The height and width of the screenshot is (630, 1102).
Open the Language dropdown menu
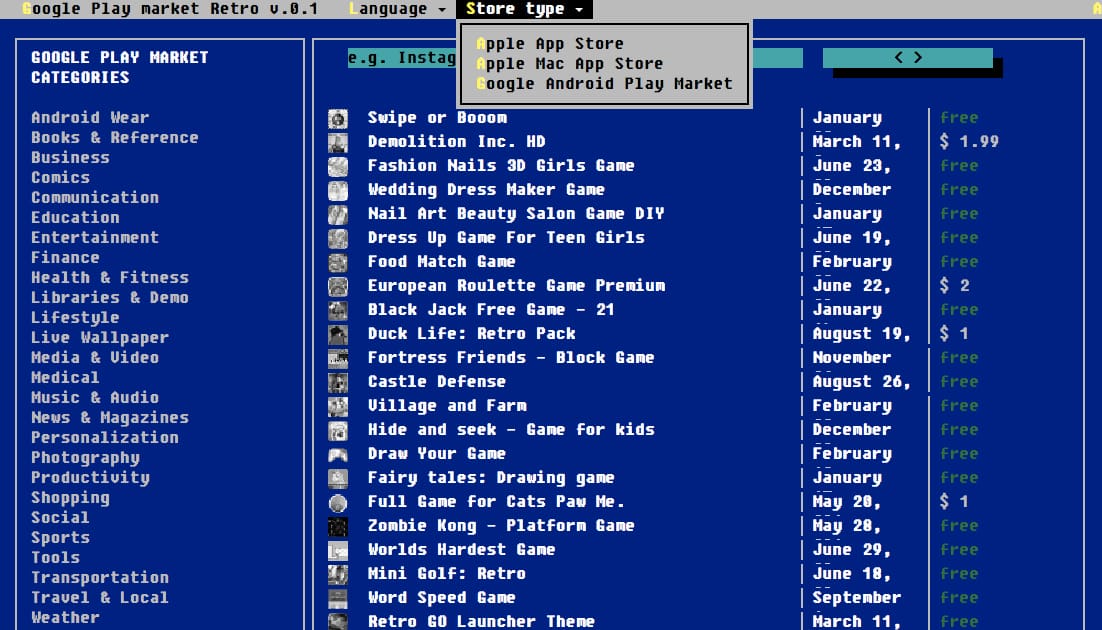pos(398,9)
